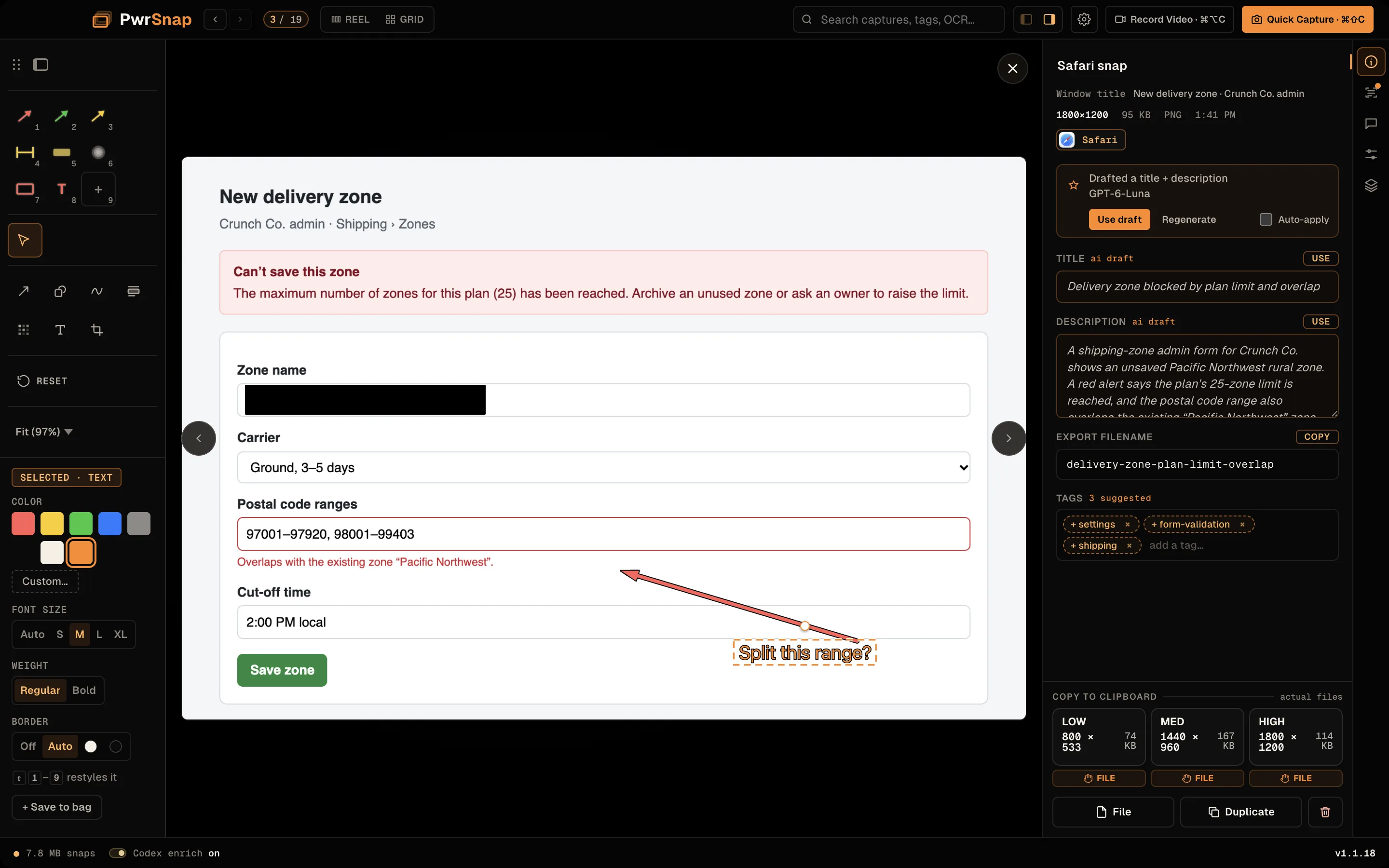This screenshot has width=1389, height=868.
Task: Click Use draft button
Action: tap(1119, 219)
